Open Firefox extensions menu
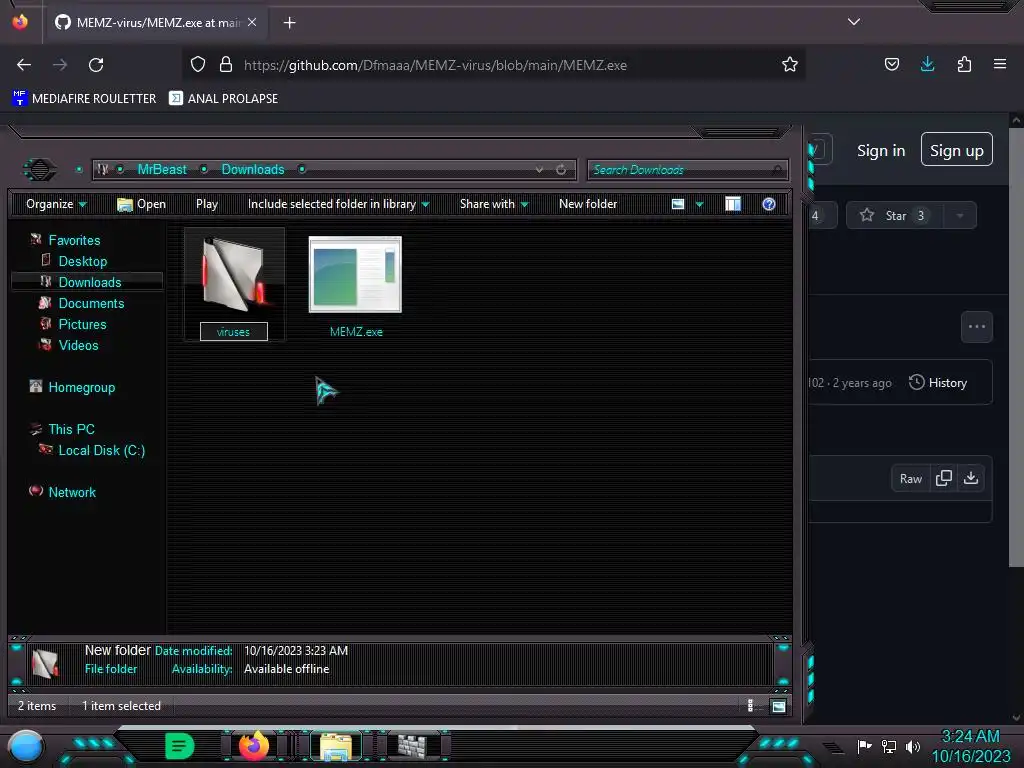This screenshot has height=768, width=1024. (x=964, y=64)
